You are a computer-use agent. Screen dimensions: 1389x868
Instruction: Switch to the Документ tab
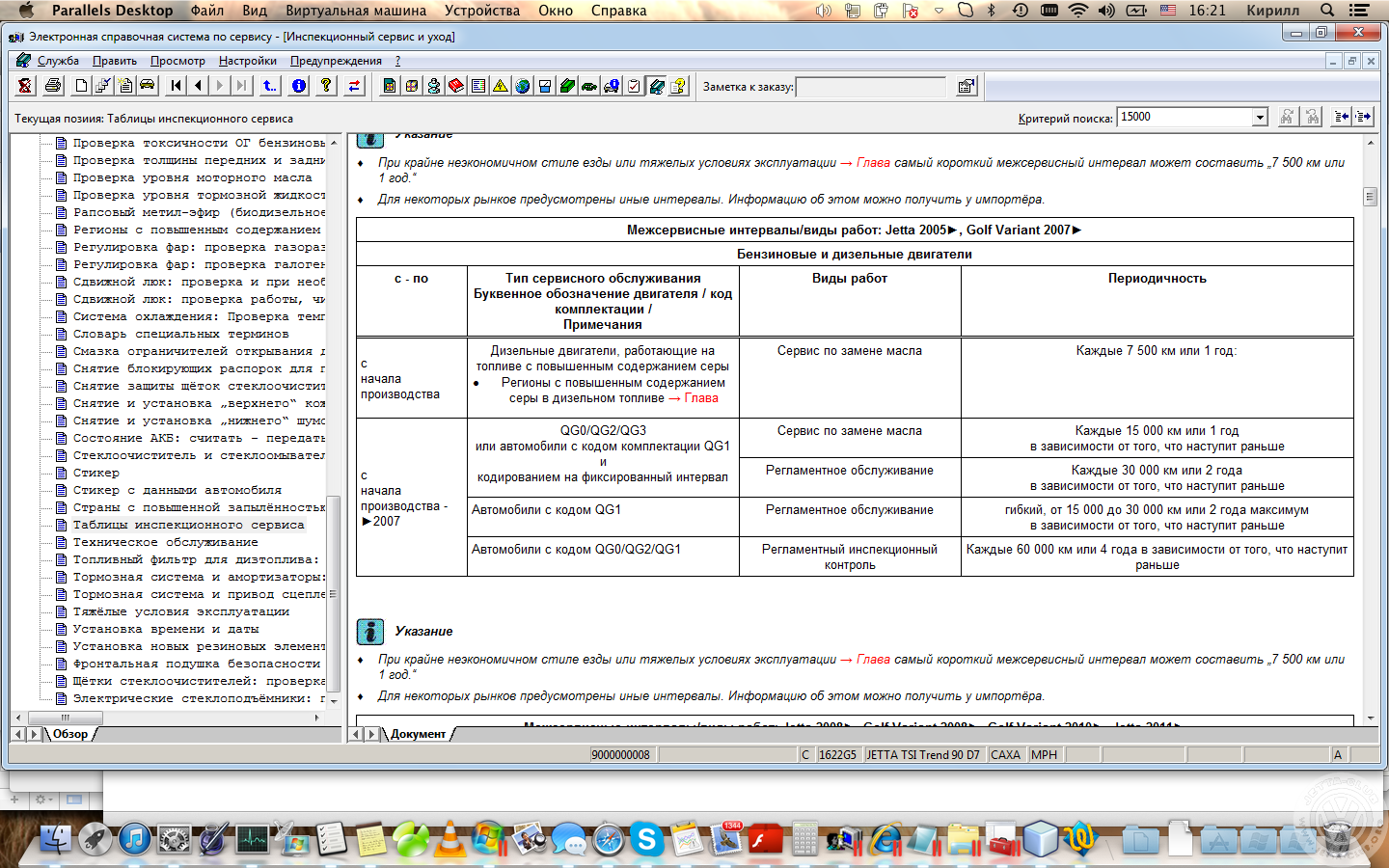click(419, 734)
